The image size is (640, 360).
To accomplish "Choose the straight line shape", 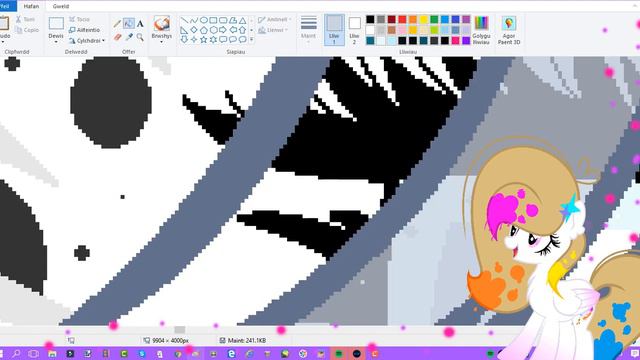I will pos(184,20).
